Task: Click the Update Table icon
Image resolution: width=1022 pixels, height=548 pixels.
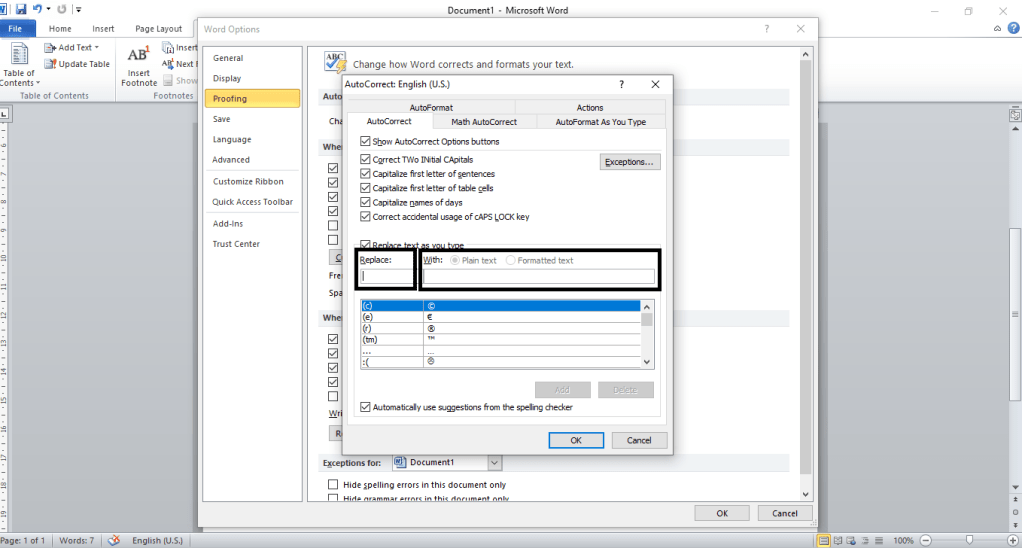Action: (x=50, y=64)
